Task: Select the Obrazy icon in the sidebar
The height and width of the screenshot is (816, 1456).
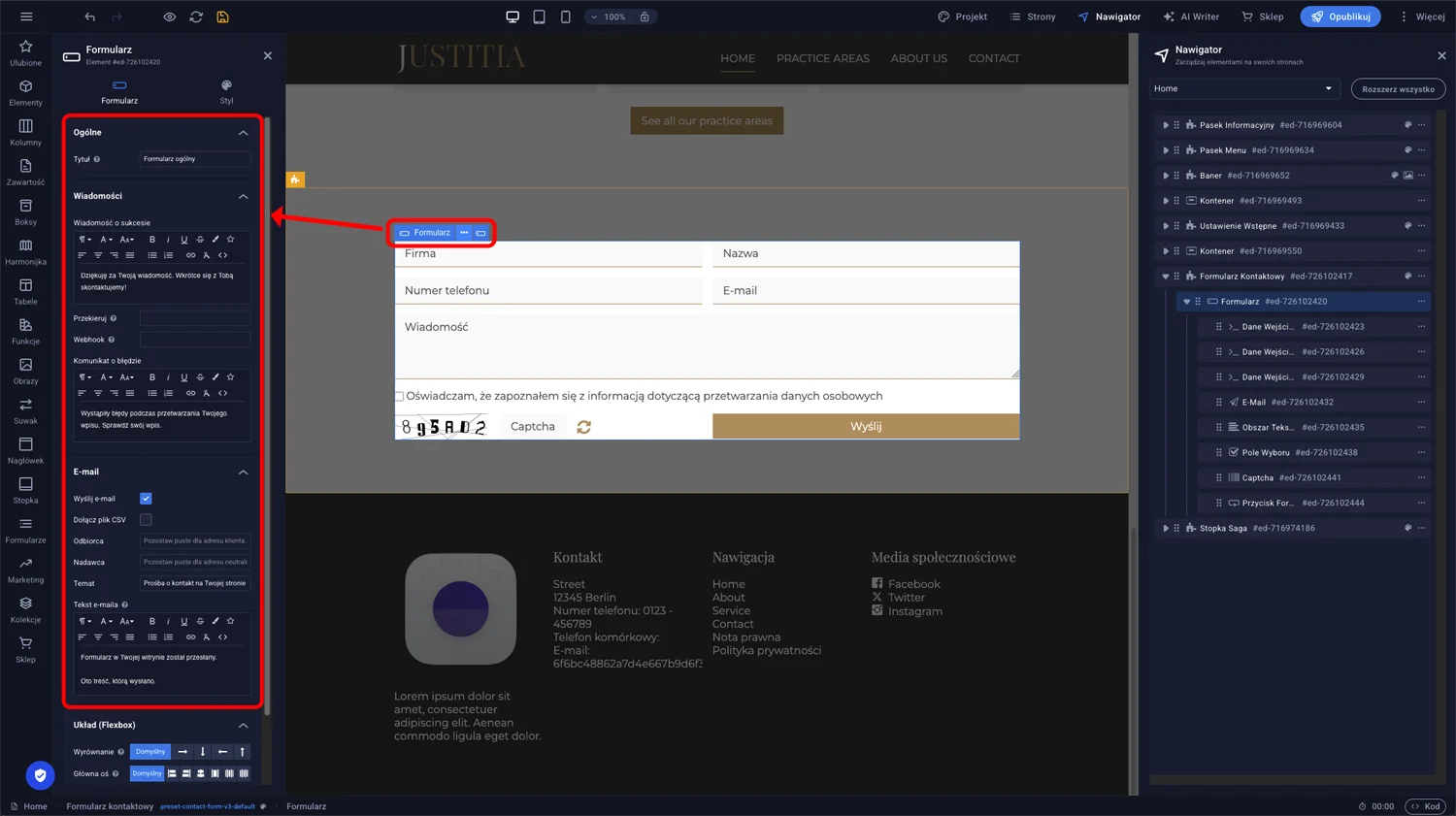Action: coord(25,372)
